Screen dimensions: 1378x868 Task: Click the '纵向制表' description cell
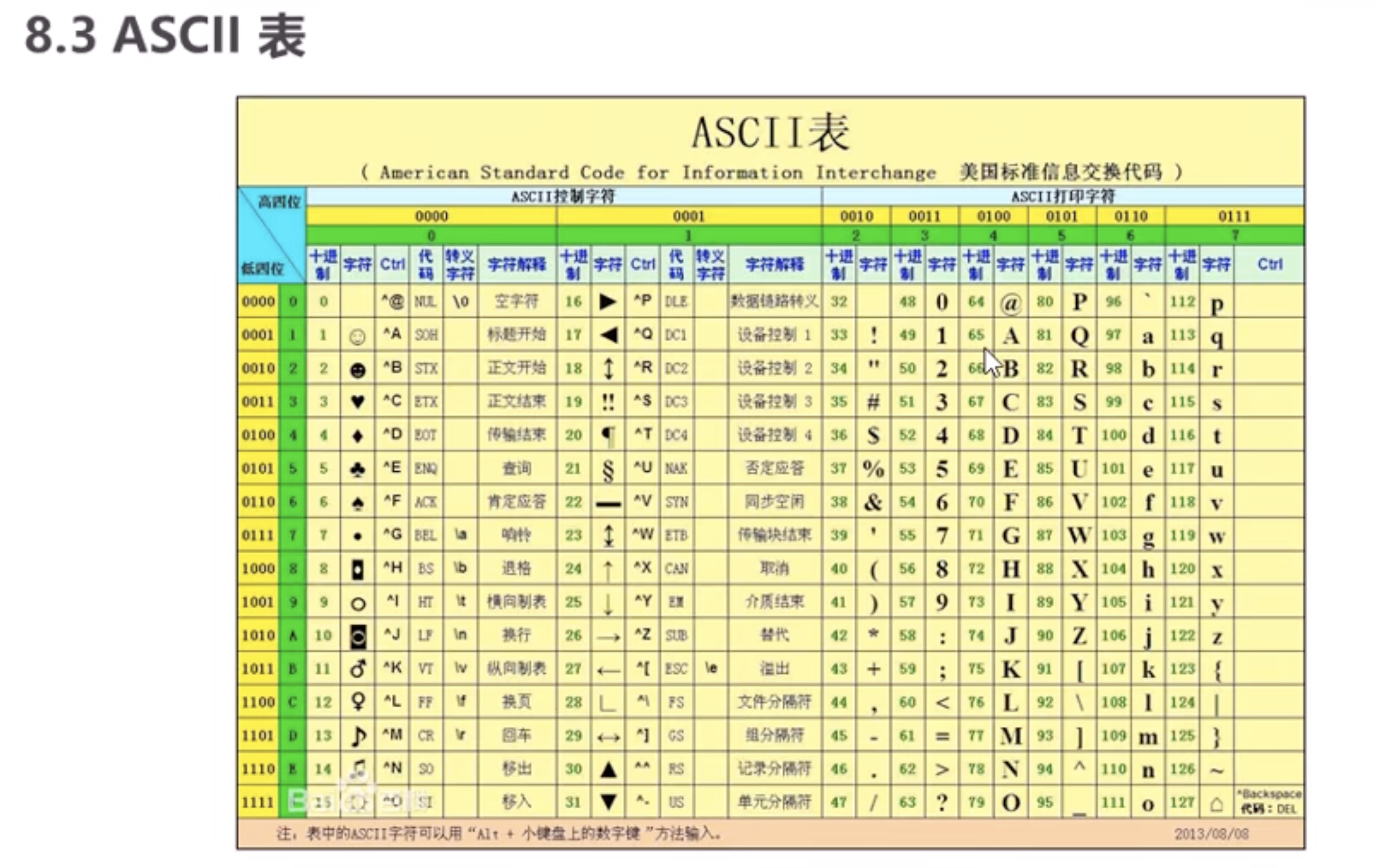516,669
